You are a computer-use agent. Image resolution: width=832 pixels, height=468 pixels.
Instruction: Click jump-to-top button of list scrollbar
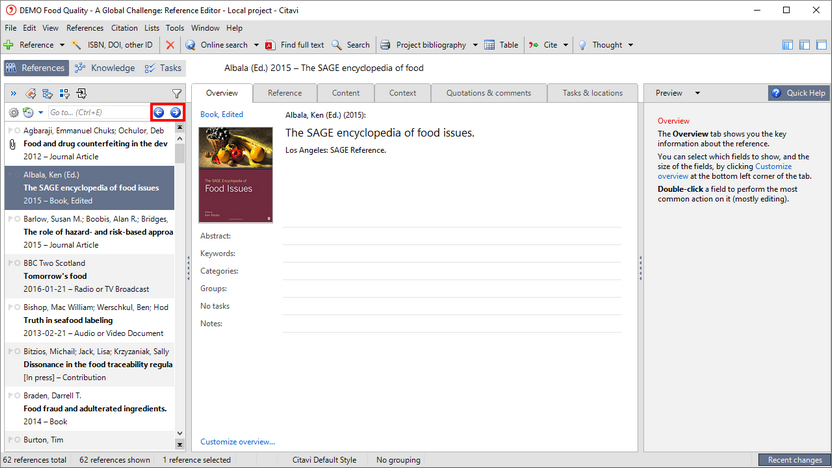pyautogui.click(x=179, y=127)
